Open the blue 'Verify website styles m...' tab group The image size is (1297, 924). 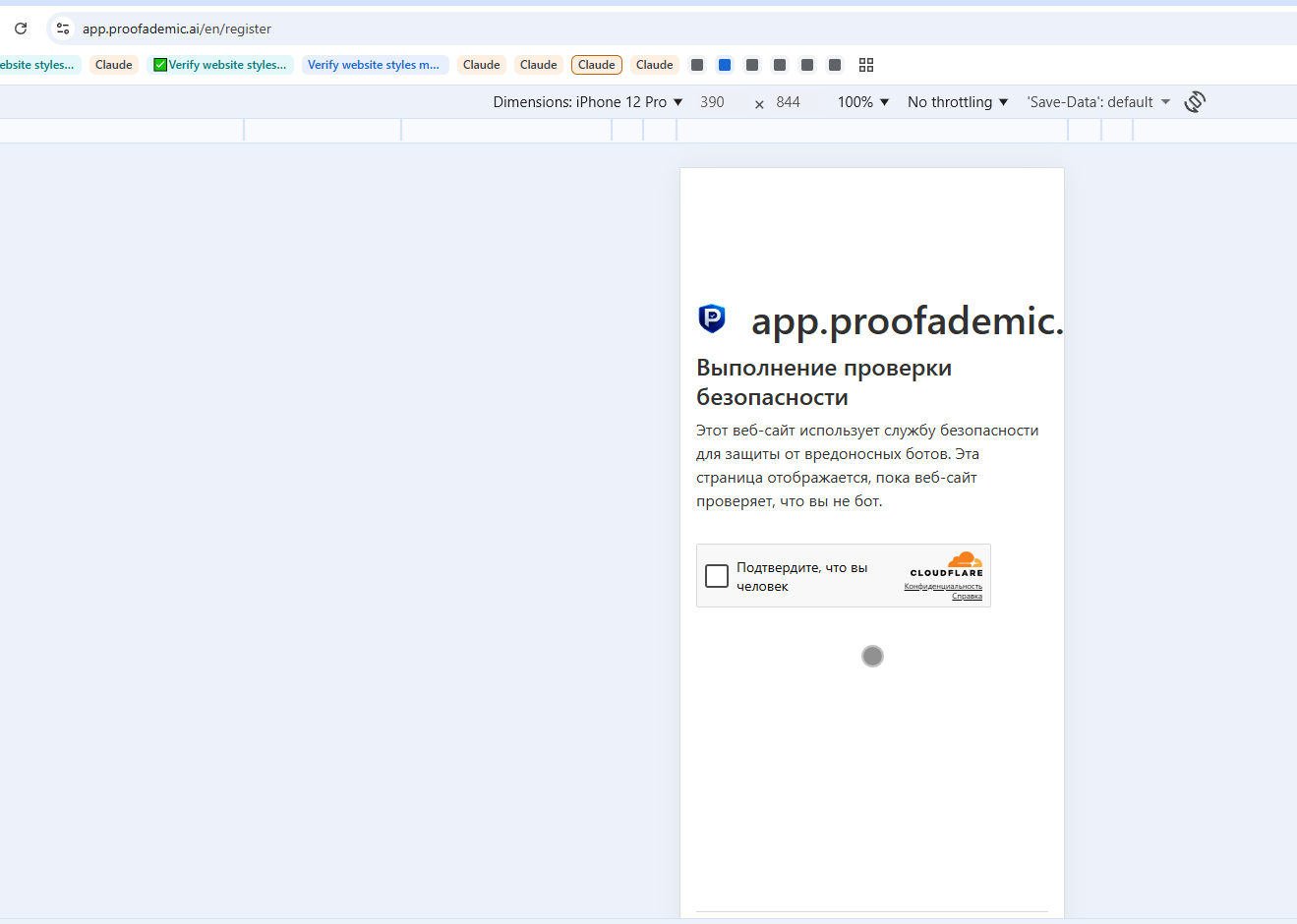click(x=375, y=65)
